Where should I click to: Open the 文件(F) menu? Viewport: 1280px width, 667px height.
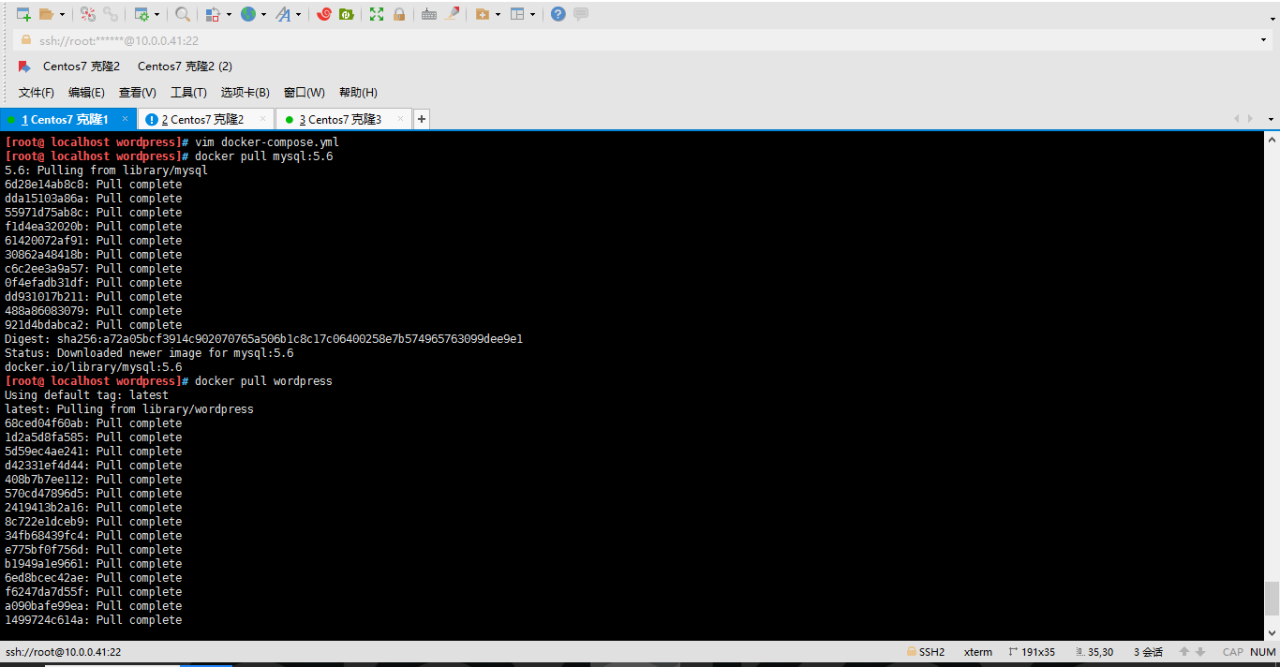[36, 93]
